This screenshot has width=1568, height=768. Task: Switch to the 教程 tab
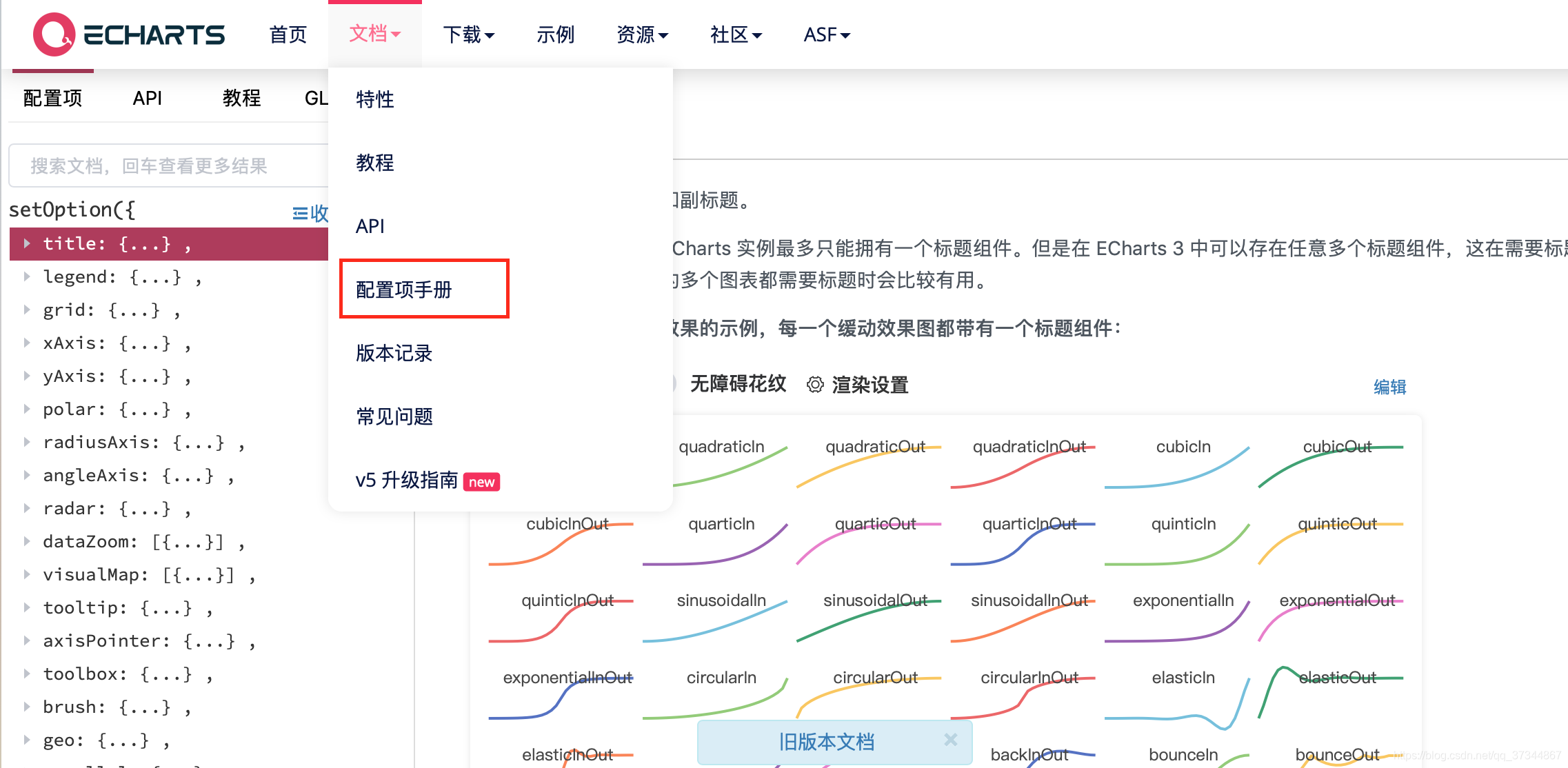coord(242,98)
